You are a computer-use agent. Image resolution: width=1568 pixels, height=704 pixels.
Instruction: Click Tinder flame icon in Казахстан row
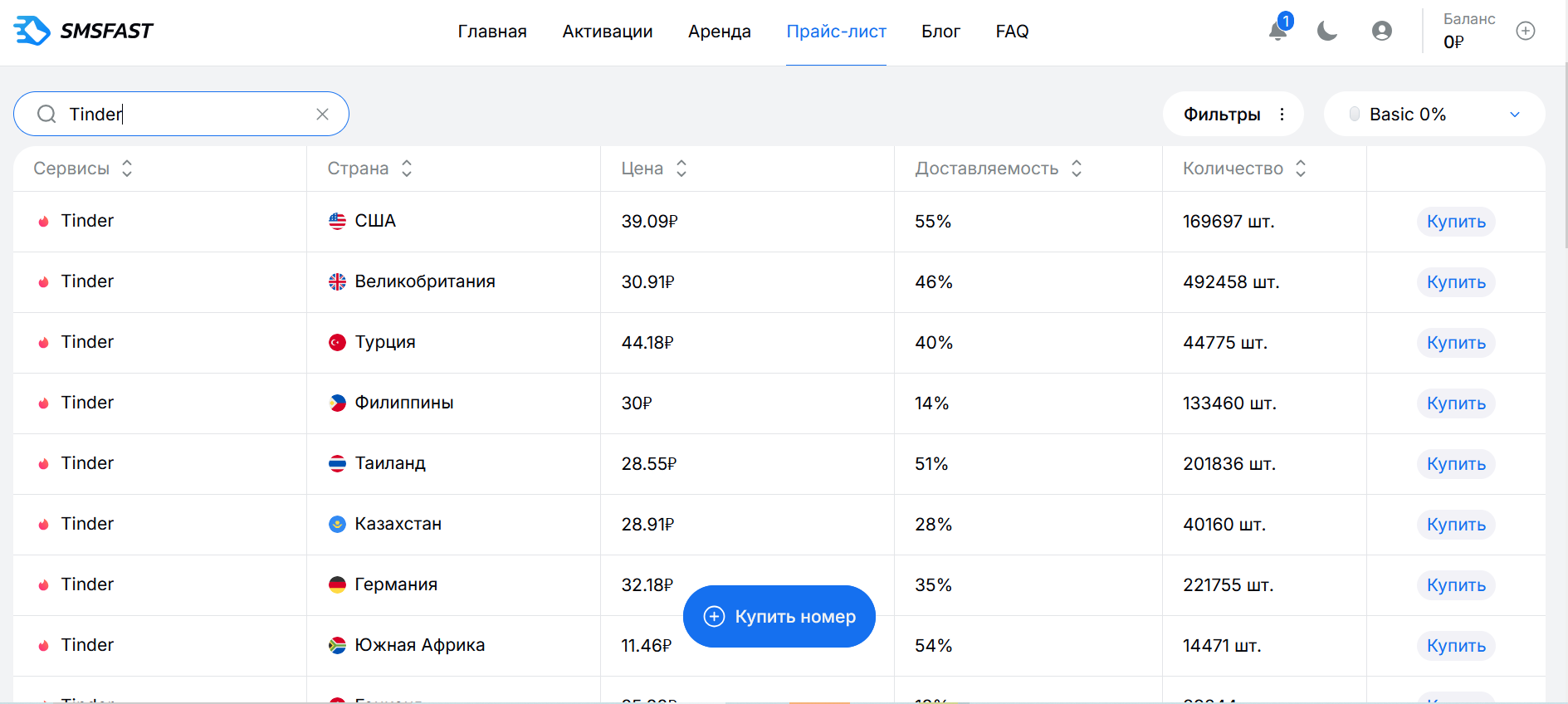tap(43, 525)
